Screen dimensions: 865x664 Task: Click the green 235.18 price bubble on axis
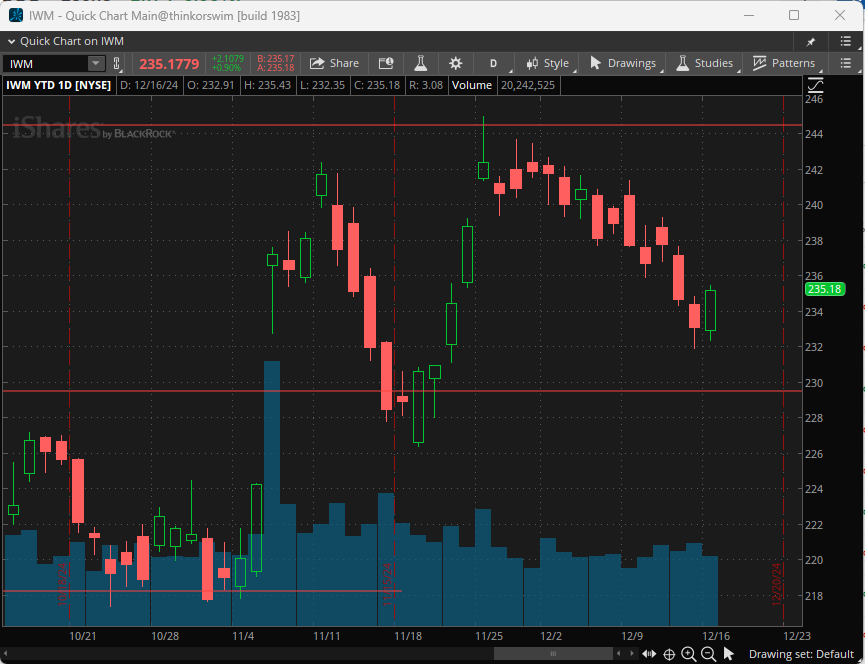pyautogui.click(x=824, y=289)
